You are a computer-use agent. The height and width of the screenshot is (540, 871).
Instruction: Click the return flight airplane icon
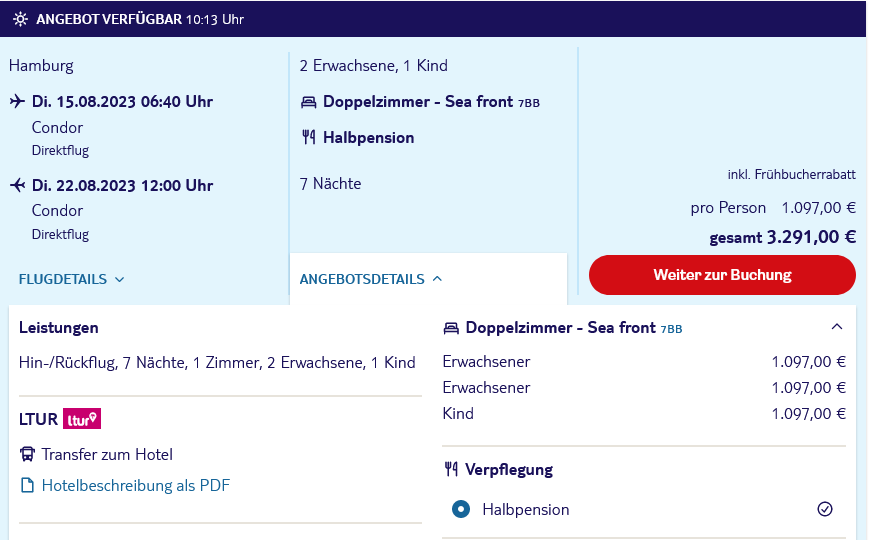[18, 185]
